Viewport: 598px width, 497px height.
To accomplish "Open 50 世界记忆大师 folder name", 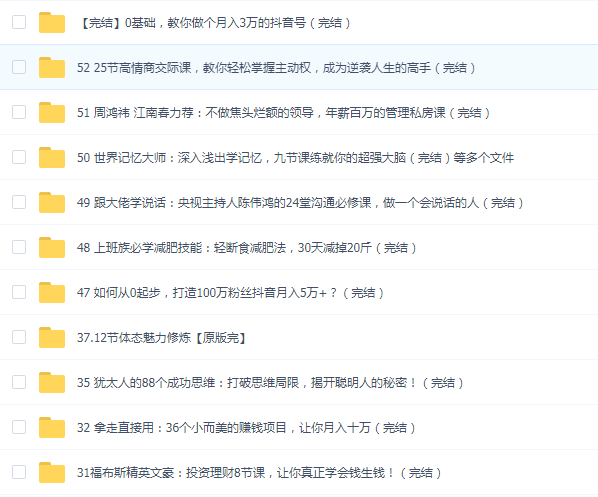I will [296, 158].
